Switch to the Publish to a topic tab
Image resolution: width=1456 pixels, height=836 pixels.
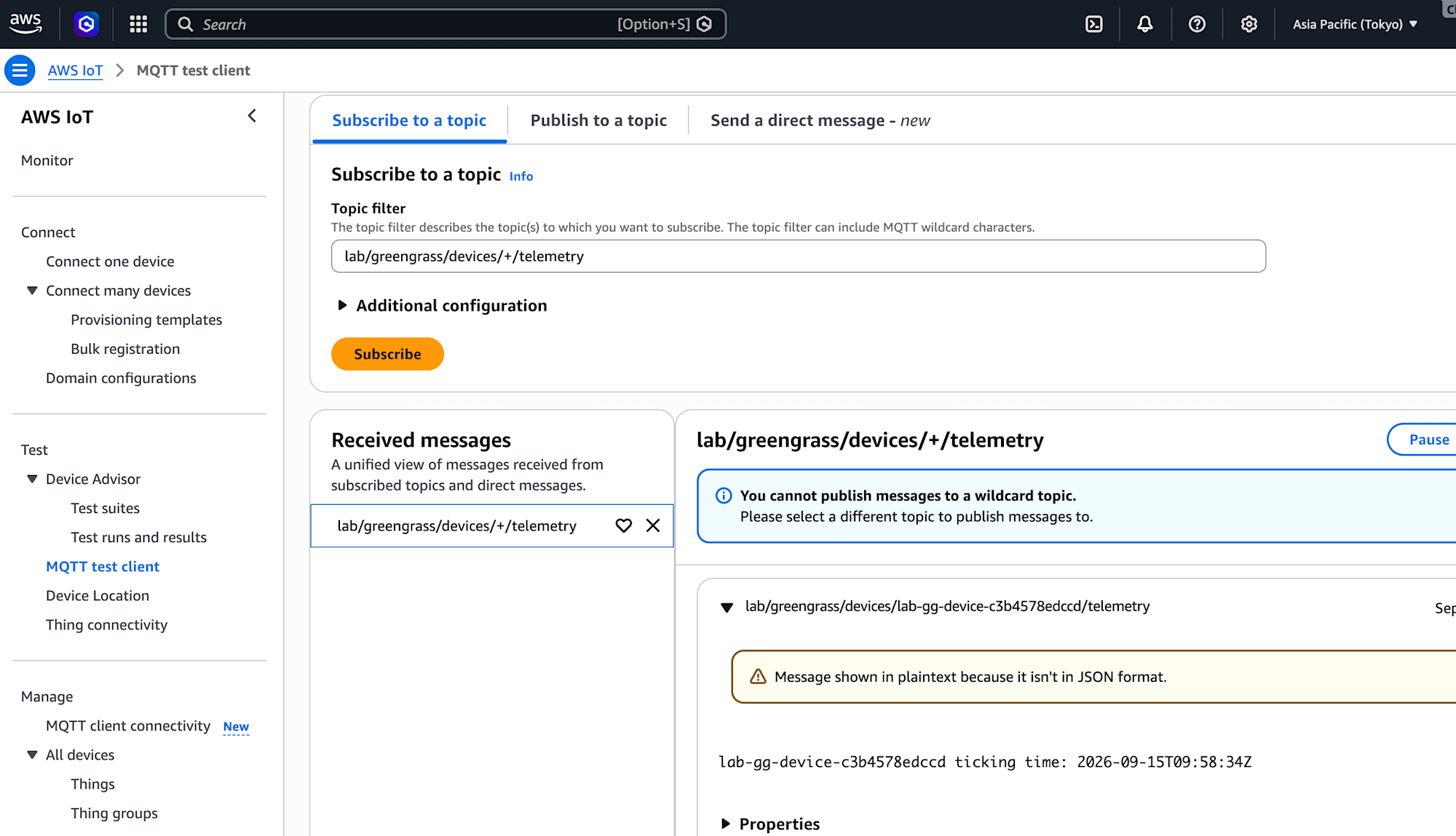[598, 121]
